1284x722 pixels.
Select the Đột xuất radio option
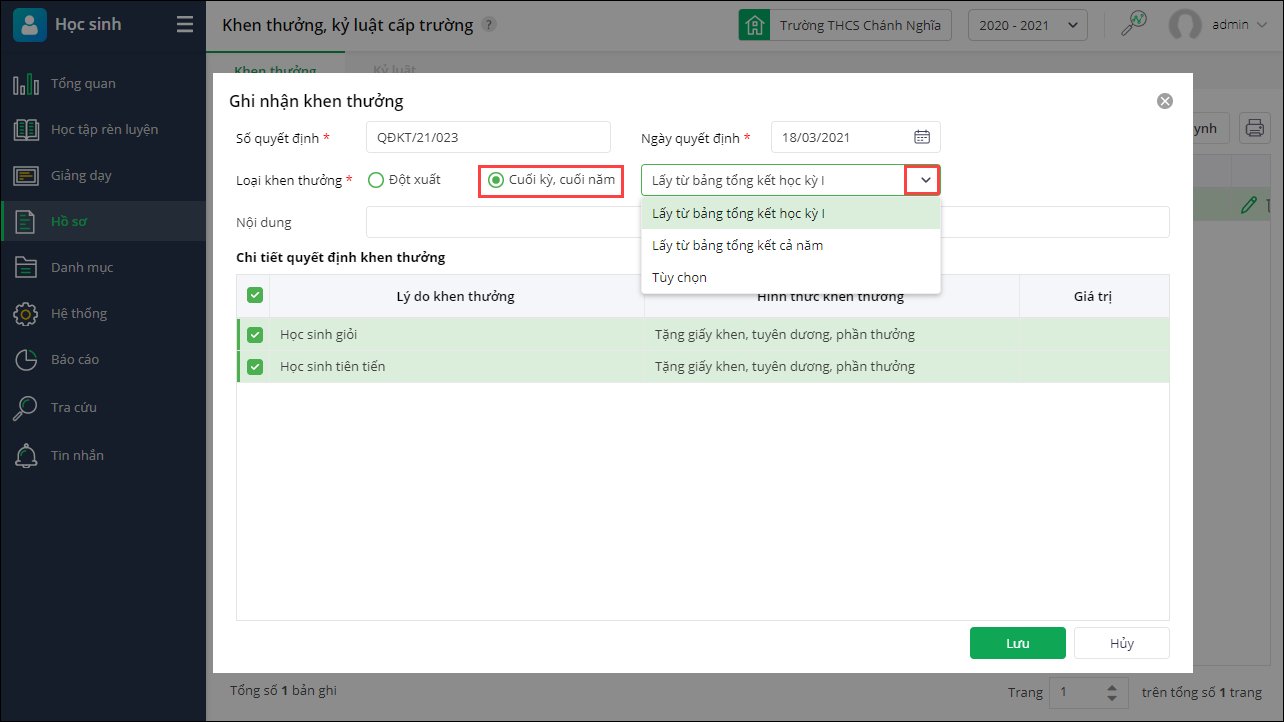376,180
